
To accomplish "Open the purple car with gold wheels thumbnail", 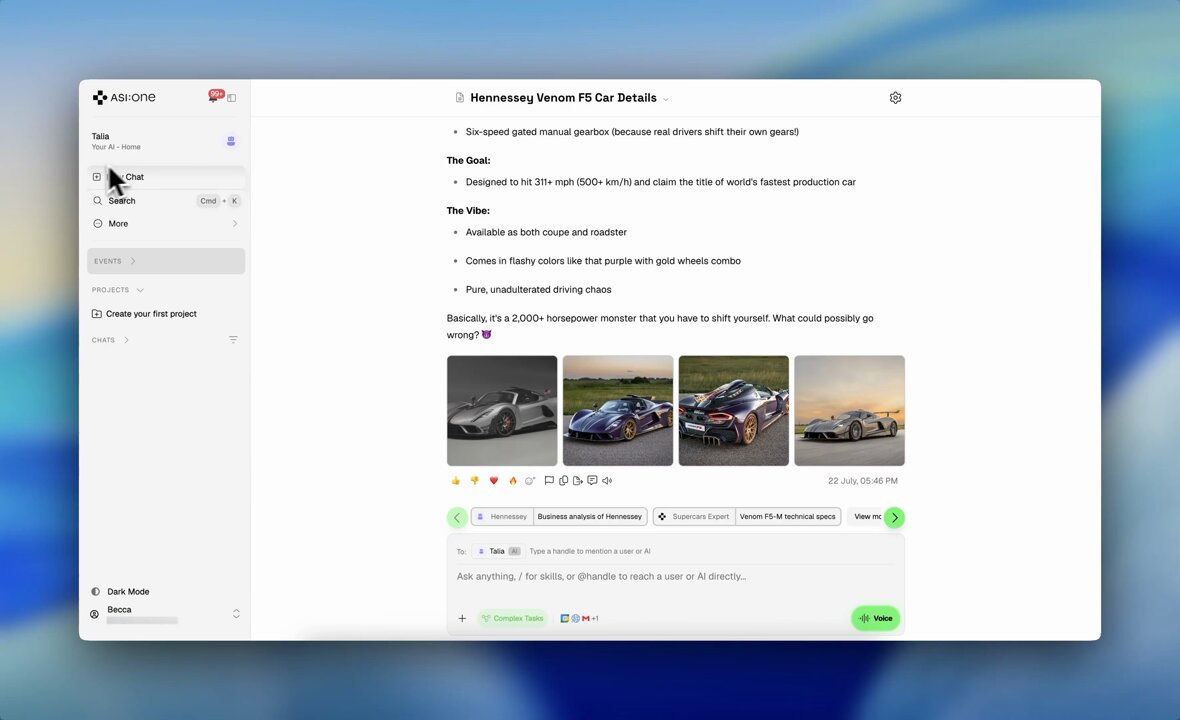I will [x=618, y=411].
